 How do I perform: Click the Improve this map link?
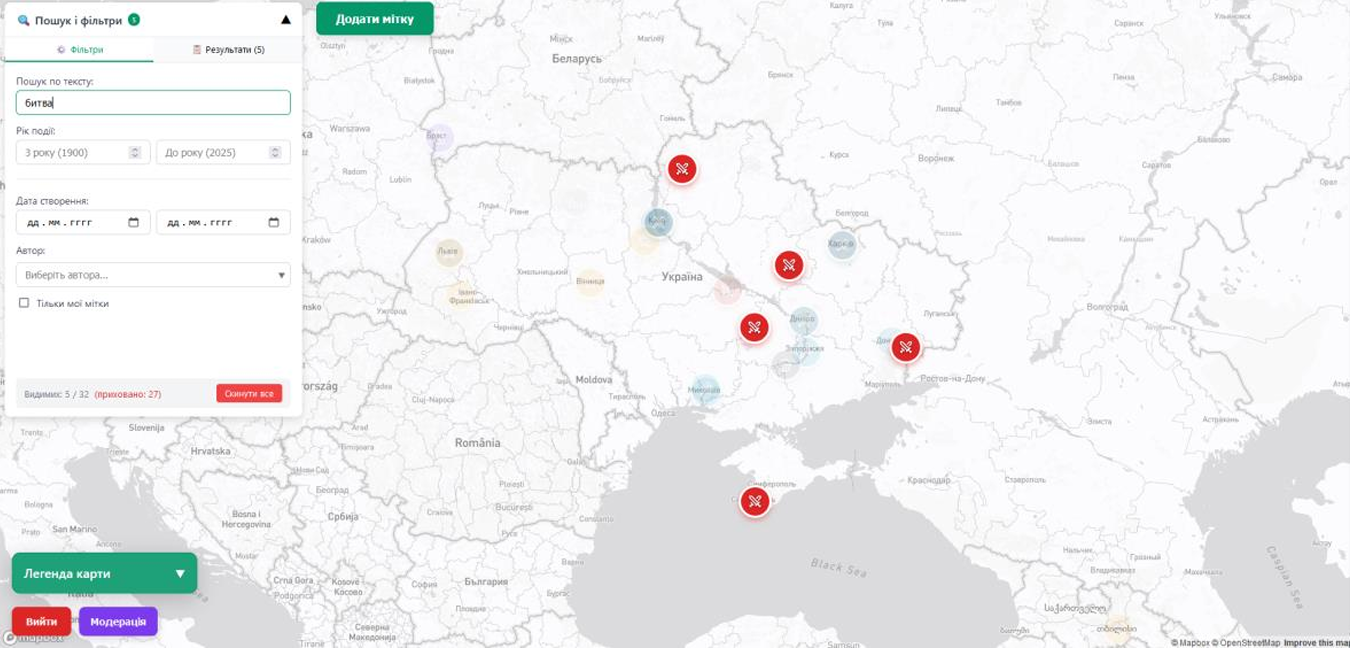[1317, 643]
